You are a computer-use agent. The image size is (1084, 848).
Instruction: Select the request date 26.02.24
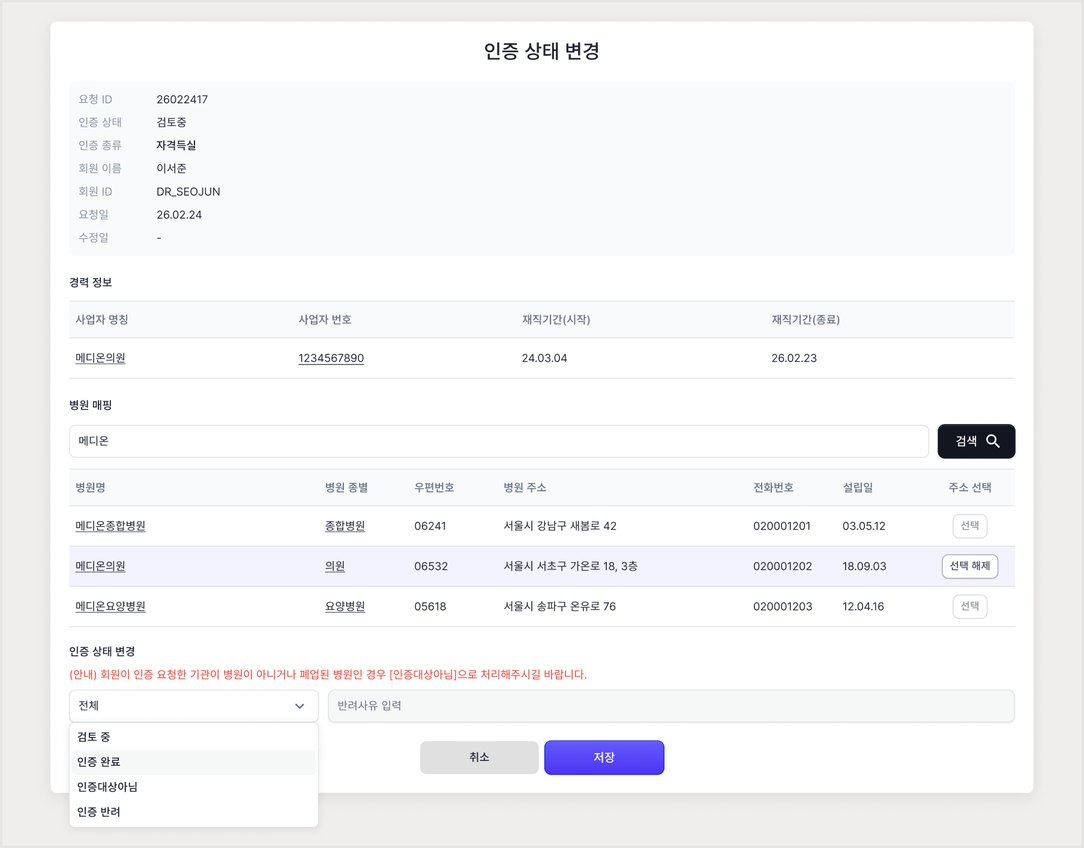point(179,215)
